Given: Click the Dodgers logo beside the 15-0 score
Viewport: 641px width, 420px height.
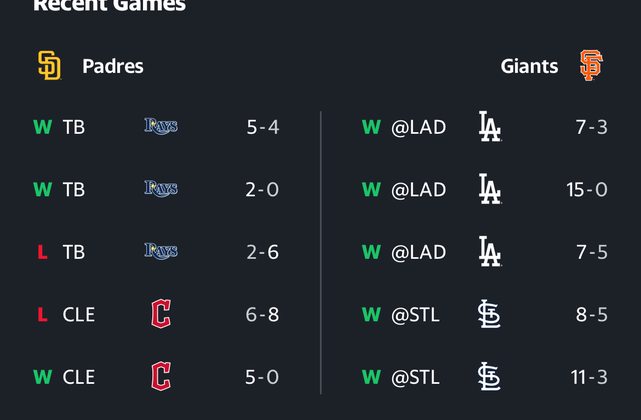Looking at the screenshot, I should [489, 189].
